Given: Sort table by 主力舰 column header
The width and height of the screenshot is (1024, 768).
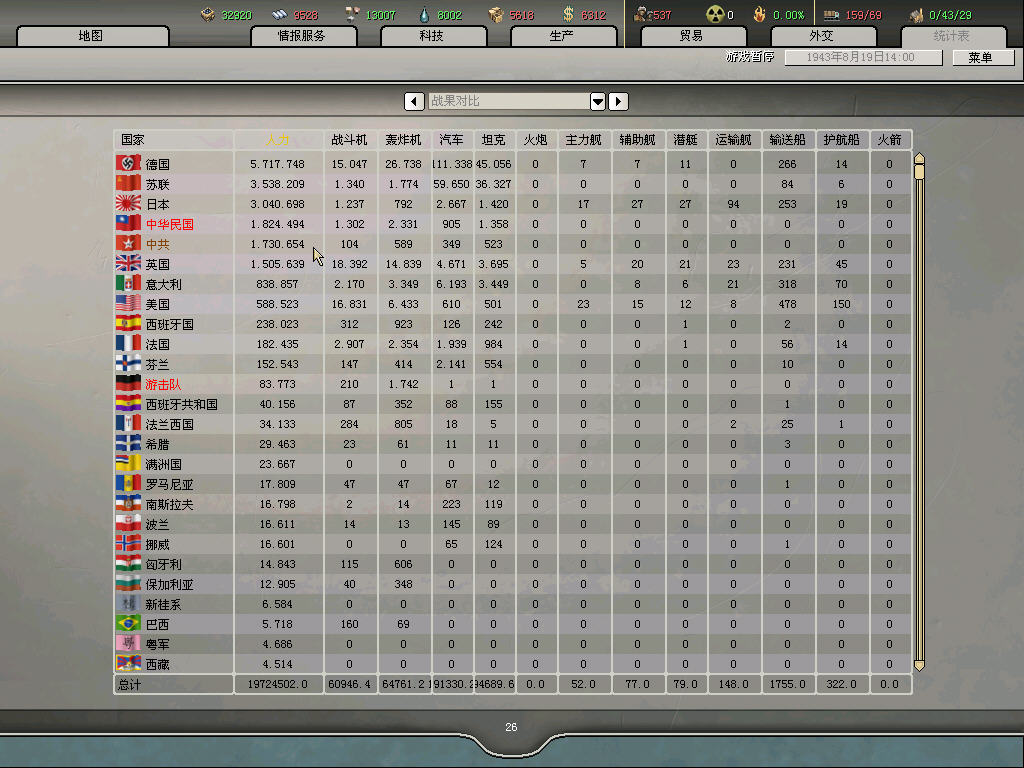Looking at the screenshot, I should [584, 140].
